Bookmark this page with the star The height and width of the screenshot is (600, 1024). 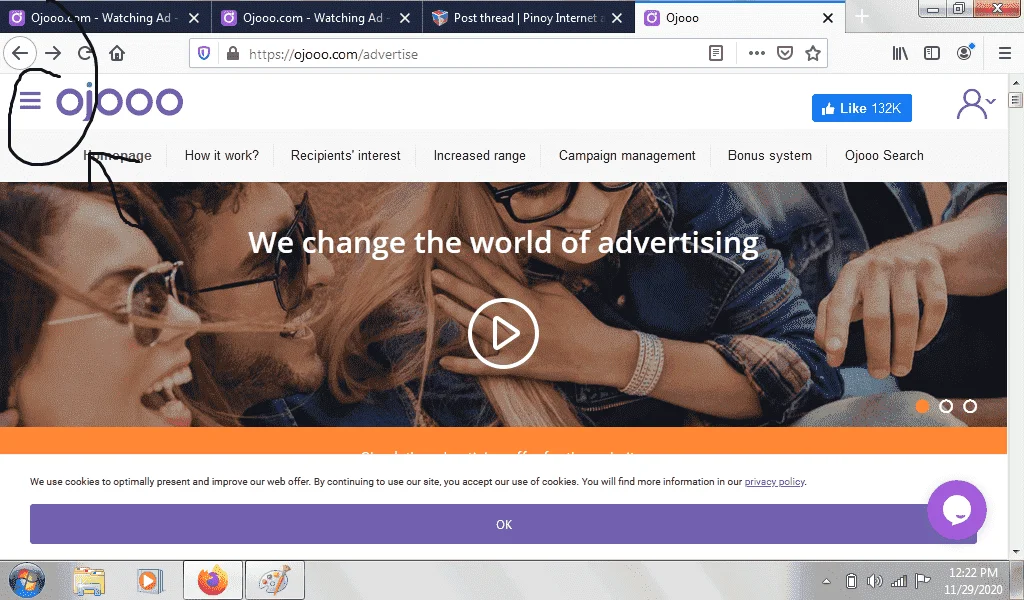[x=812, y=54]
